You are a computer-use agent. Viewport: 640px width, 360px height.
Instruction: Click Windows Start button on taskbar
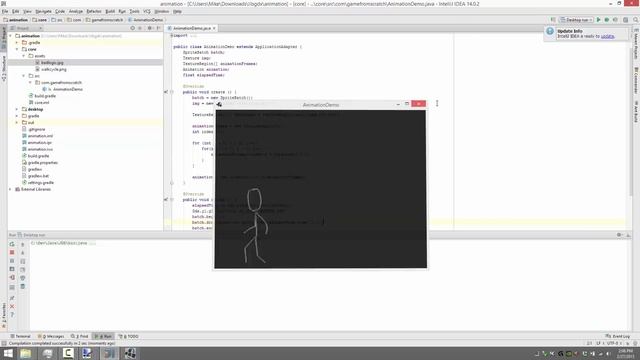pyautogui.click(x=8, y=353)
